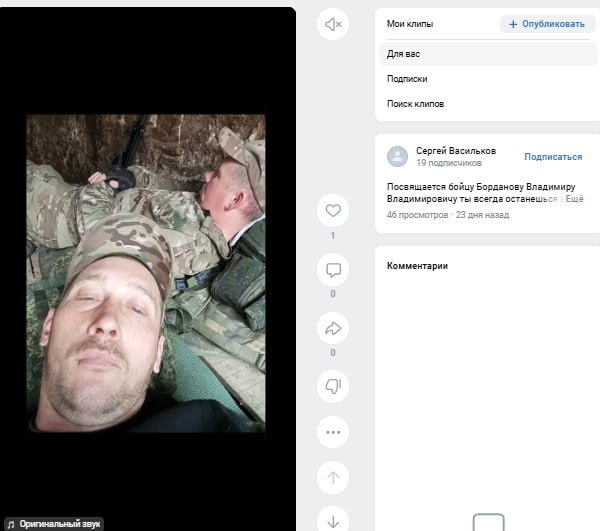This screenshot has height=531, width=600.
Task: Click the plus icon on publish button
Action: tap(513, 24)
